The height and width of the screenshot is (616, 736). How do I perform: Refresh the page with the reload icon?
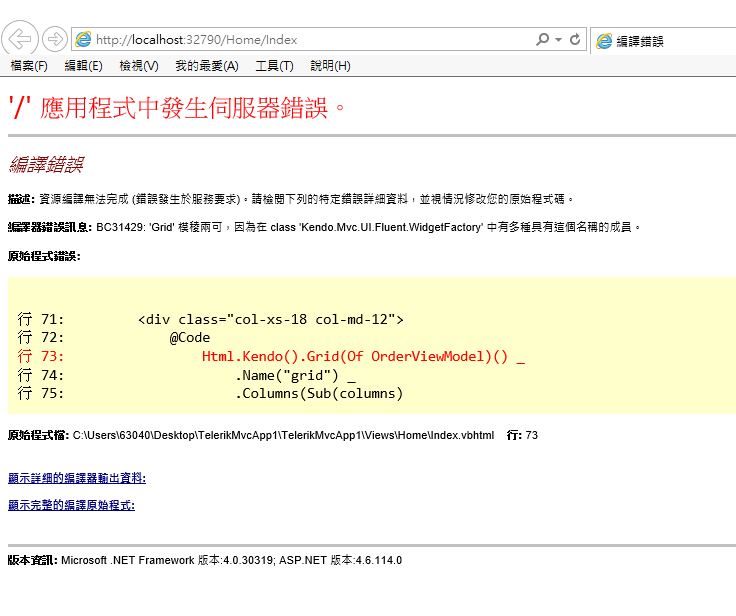pyautogui.click(x=575, y=40)
